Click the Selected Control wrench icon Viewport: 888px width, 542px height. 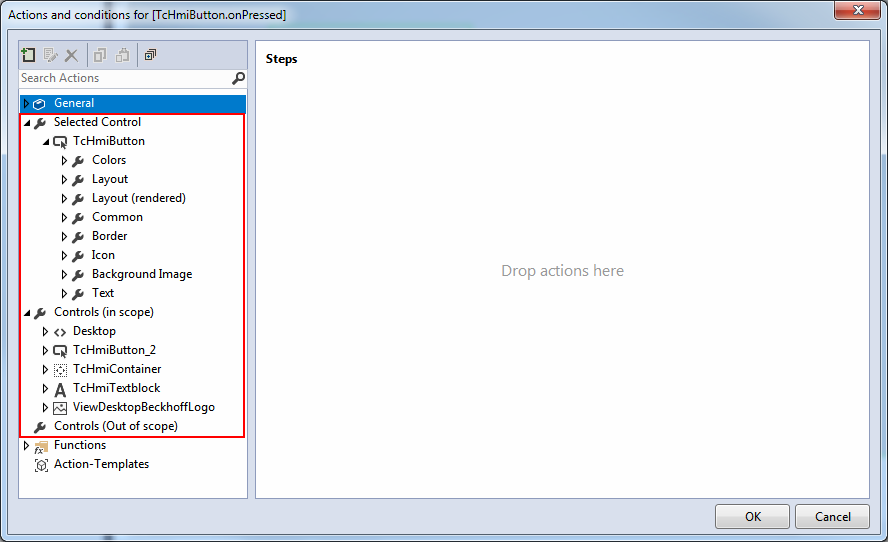40,123
